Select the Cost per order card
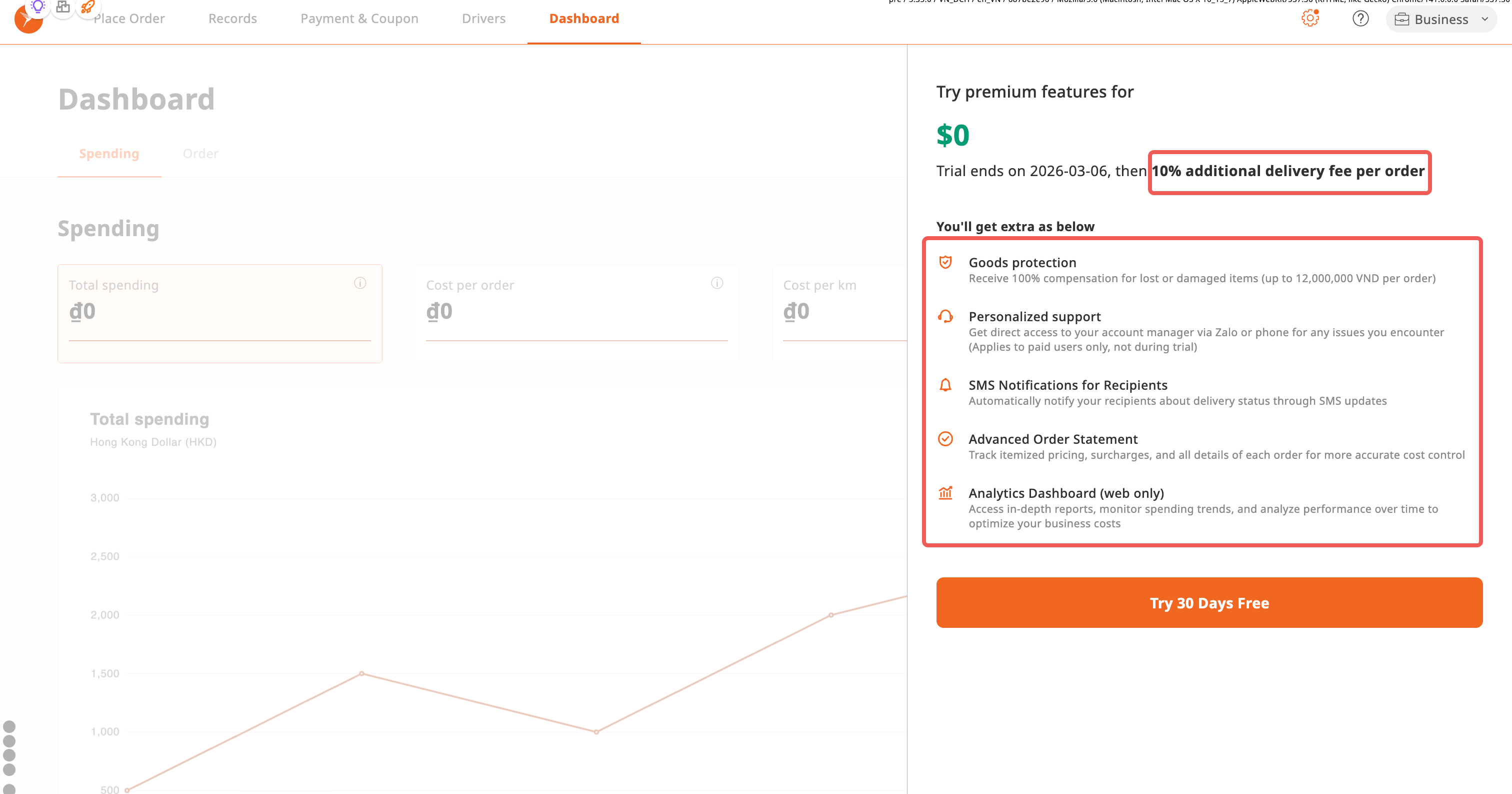 [577, 314]
